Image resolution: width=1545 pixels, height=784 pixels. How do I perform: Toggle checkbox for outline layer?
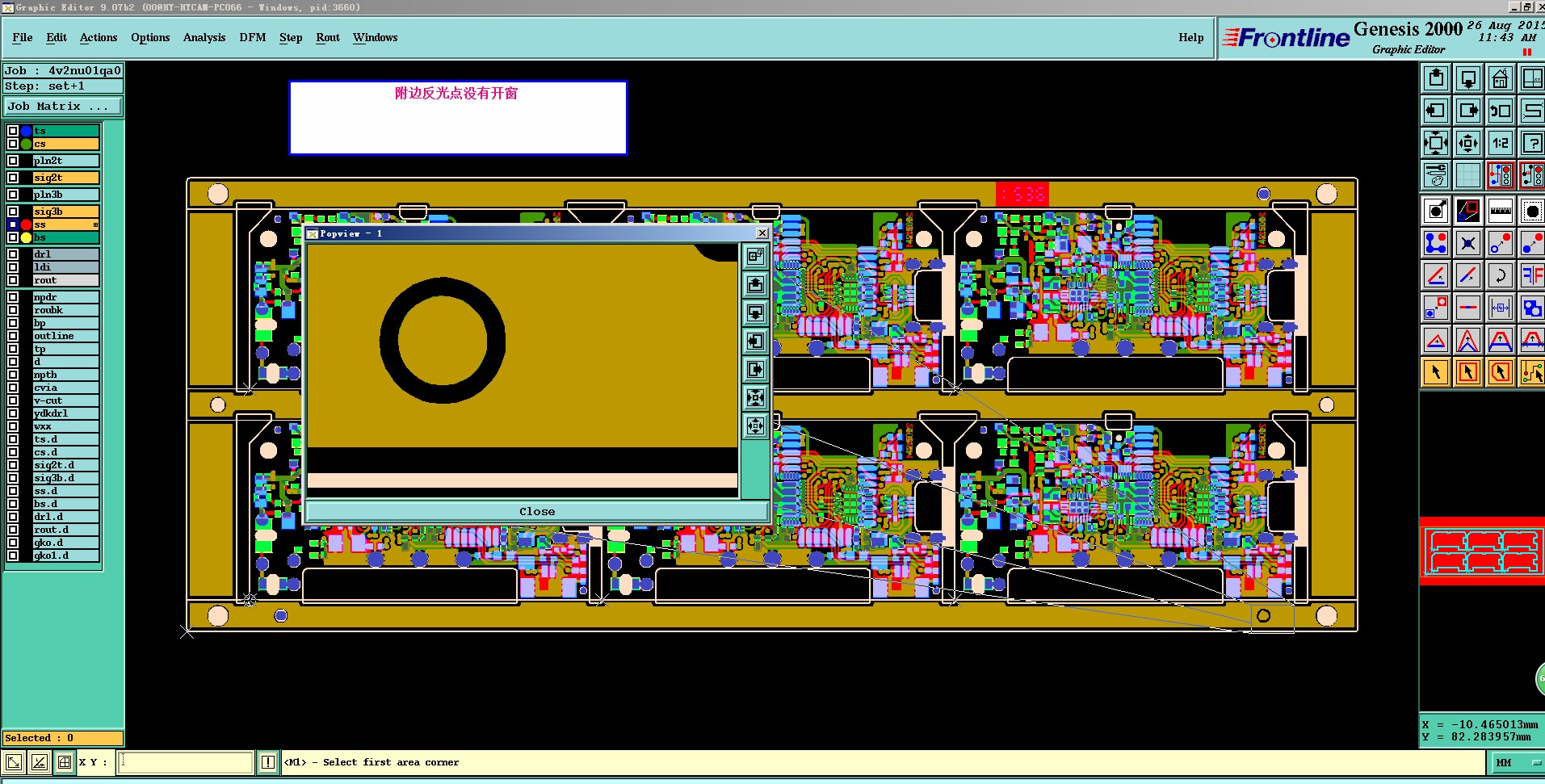coord(13,336)
